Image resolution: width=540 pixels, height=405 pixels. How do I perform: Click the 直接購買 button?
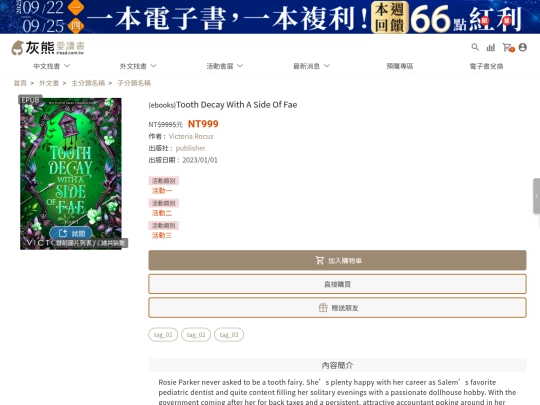[x=337, y=284]
